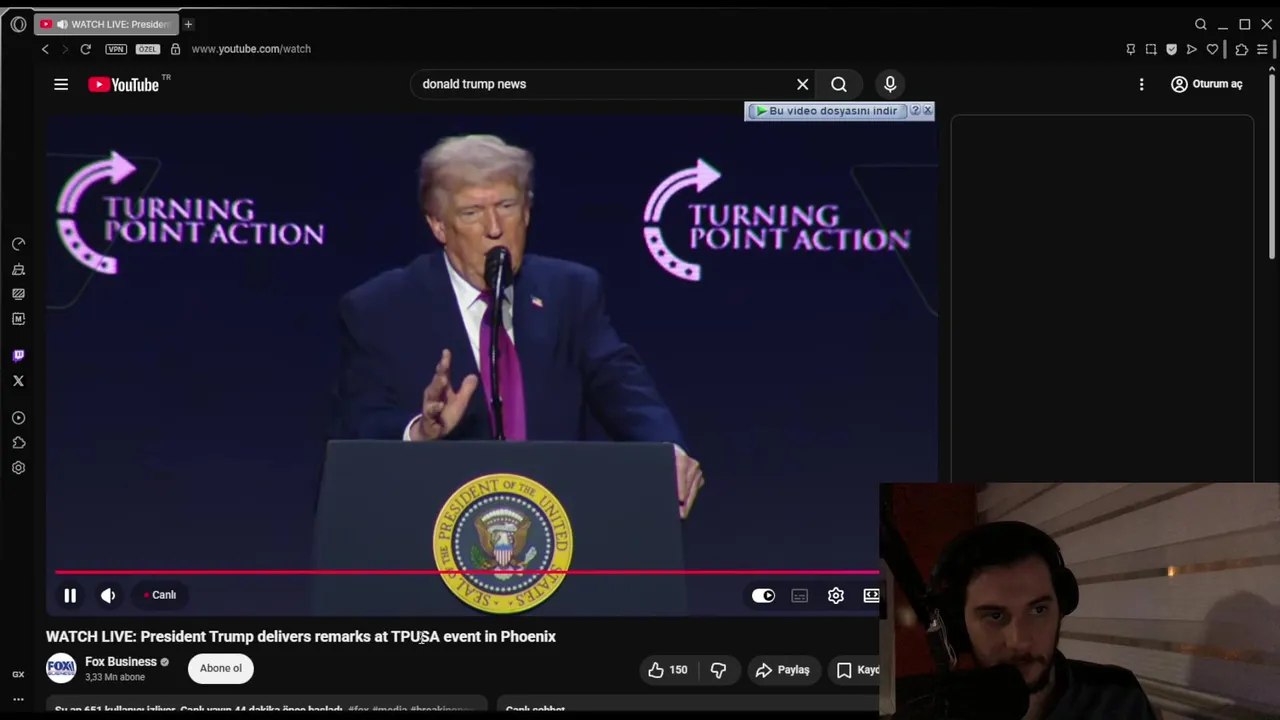The image size is (1280, 720).
Task: Like the video with 150 likes
Action: 668,670
